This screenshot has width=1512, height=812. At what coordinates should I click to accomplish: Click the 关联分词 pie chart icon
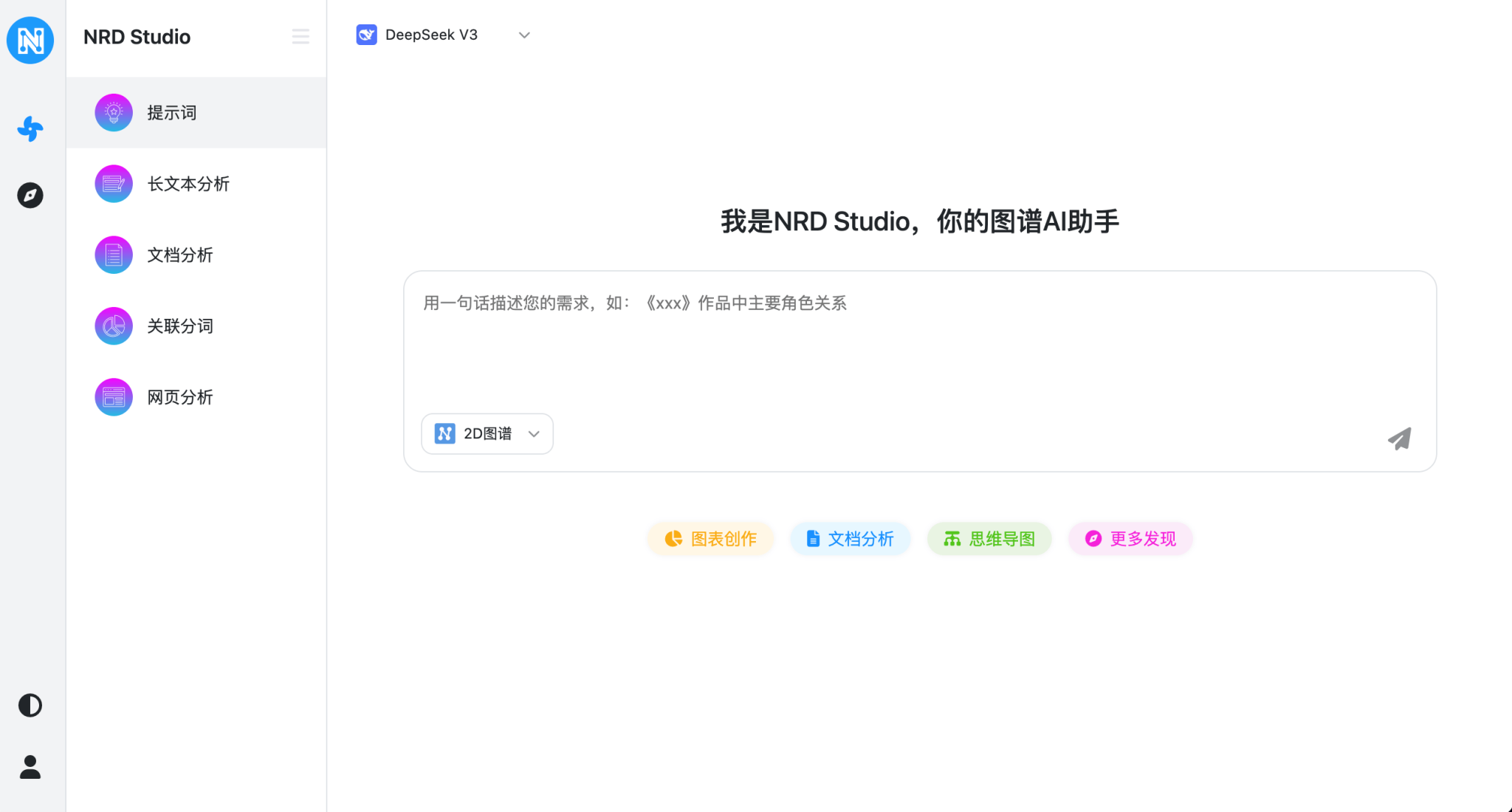[x=114, y=326]
